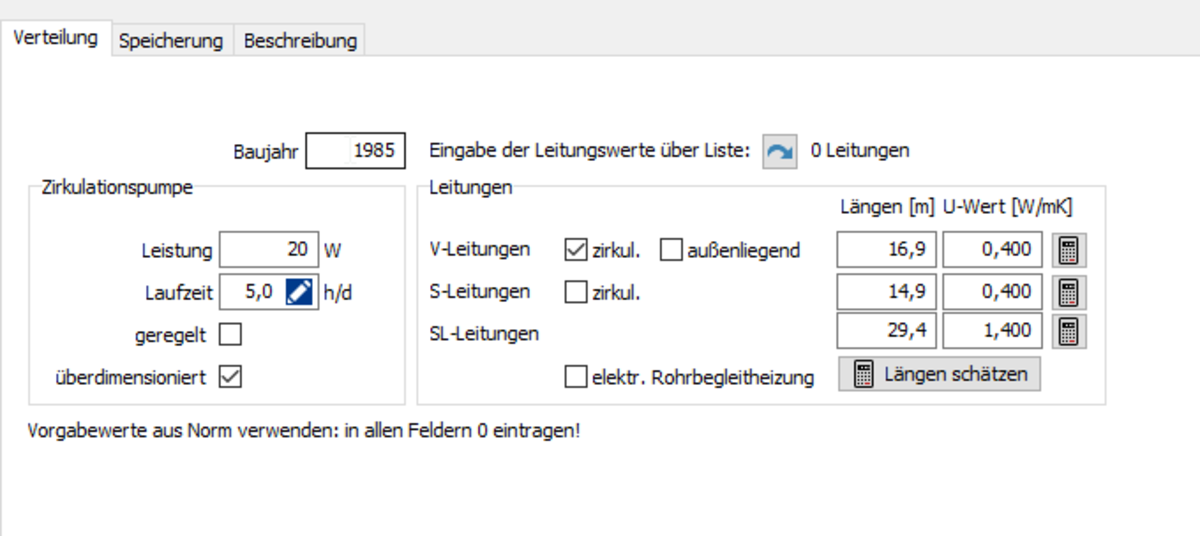Toggle the geregelt checkbox
Image resolution: width=1200 pixels, height=536 pixels.
[x=230, y=335]
